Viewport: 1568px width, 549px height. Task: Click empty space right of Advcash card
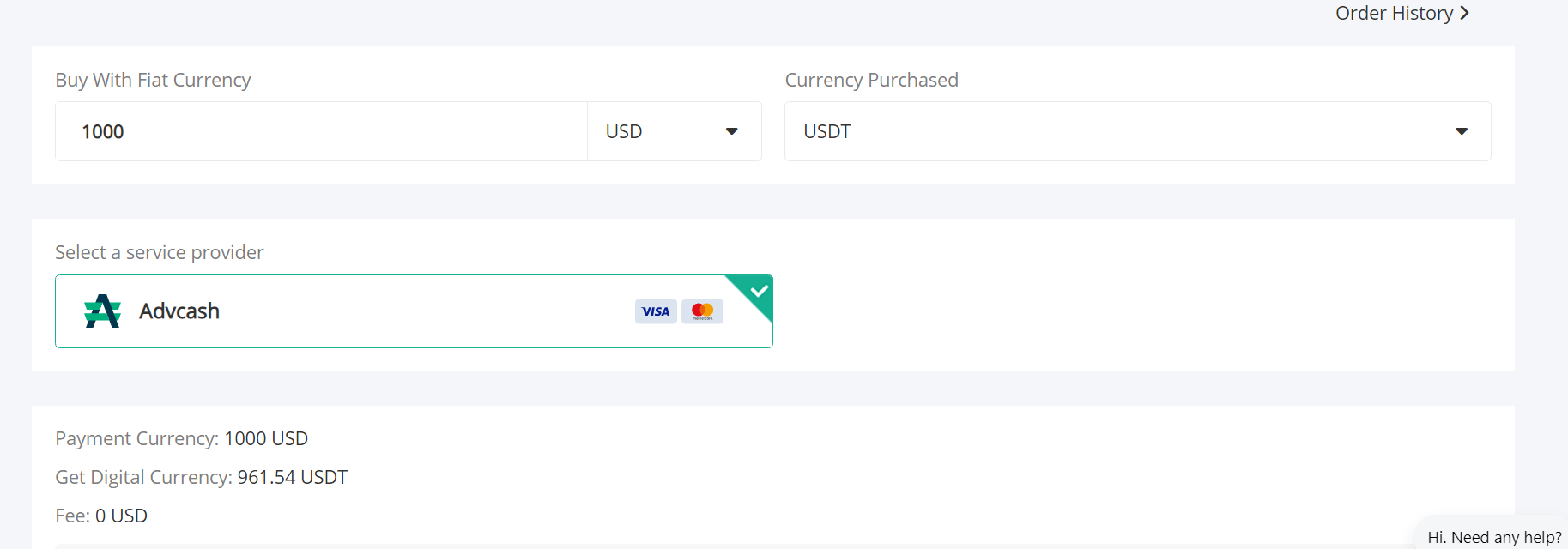[1116, 311]
